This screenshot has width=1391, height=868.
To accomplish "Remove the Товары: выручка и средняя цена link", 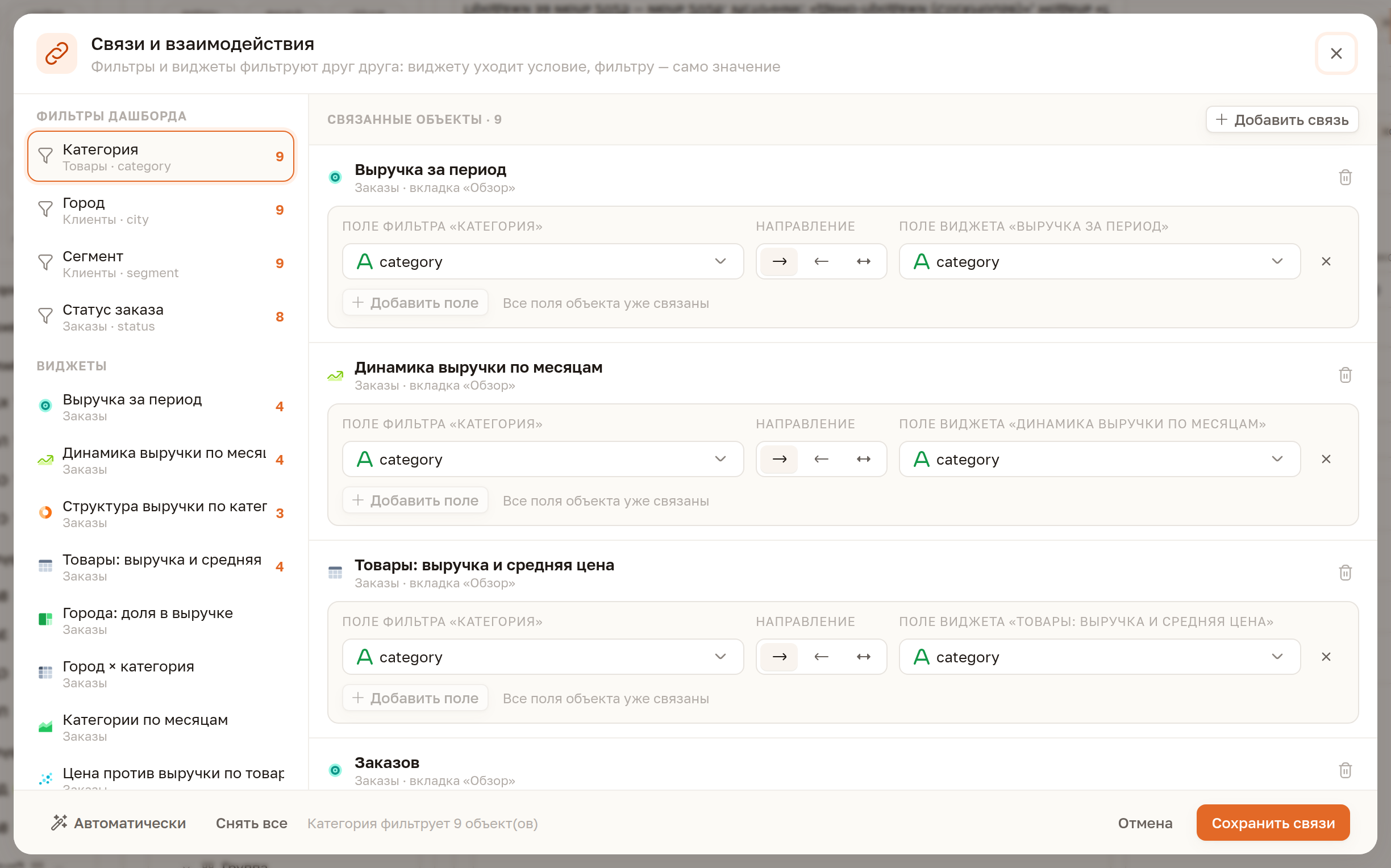I will 1345,573.
